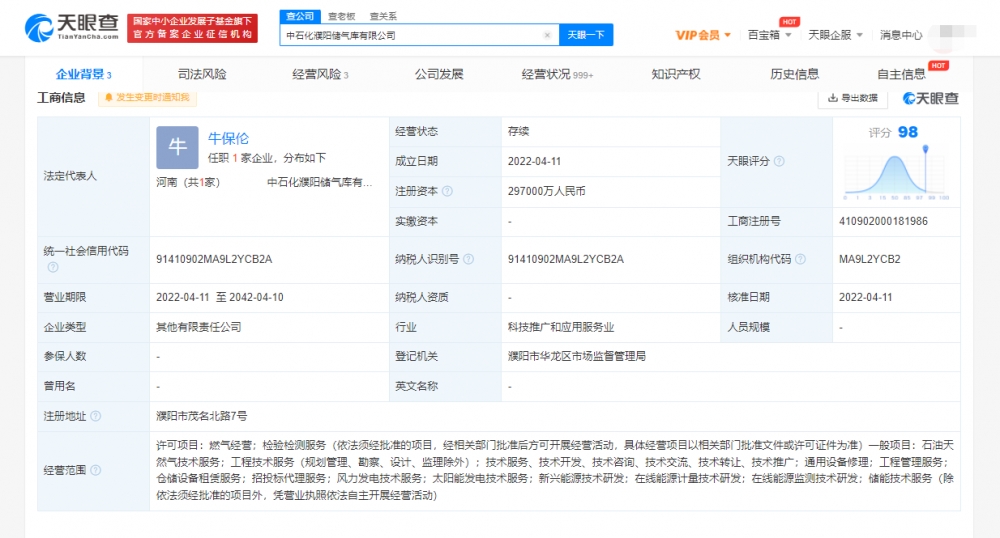Select the 查公司 search tab
The height and width of the screenshot is (538, 1000).
[300, 16]
